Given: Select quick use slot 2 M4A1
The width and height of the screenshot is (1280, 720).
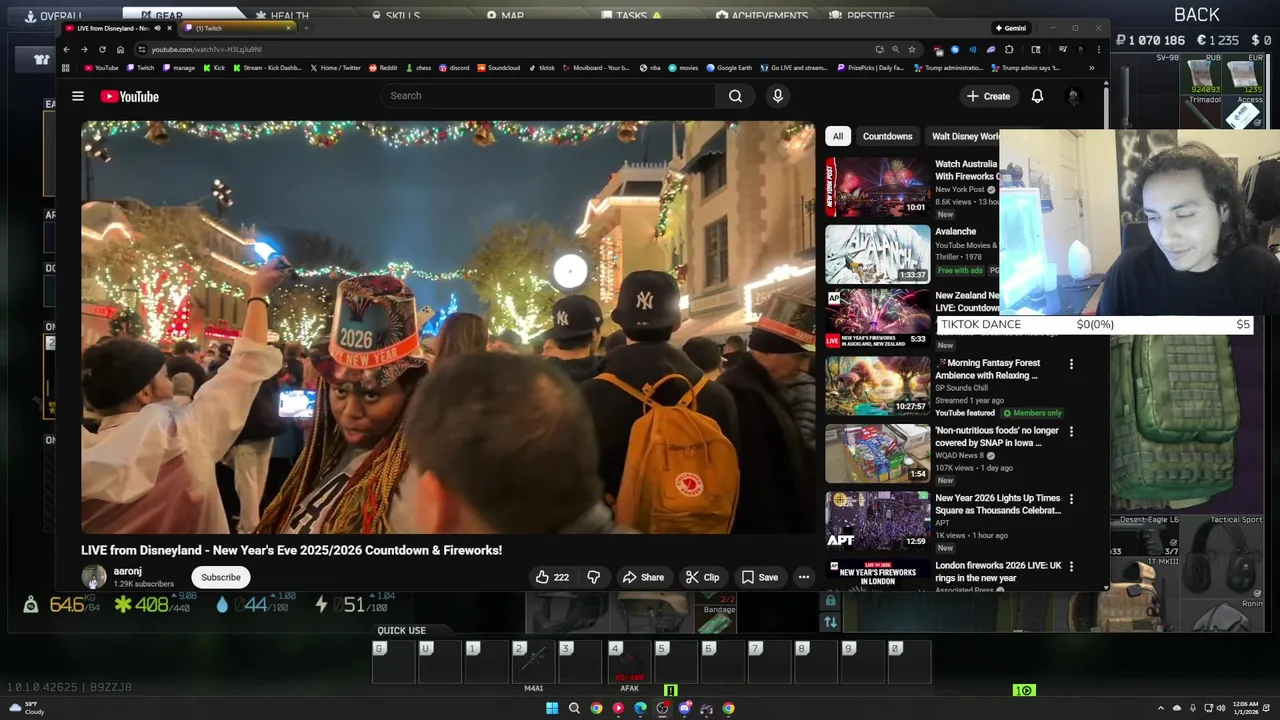Looking at the screenshot, I should (534, 664).
